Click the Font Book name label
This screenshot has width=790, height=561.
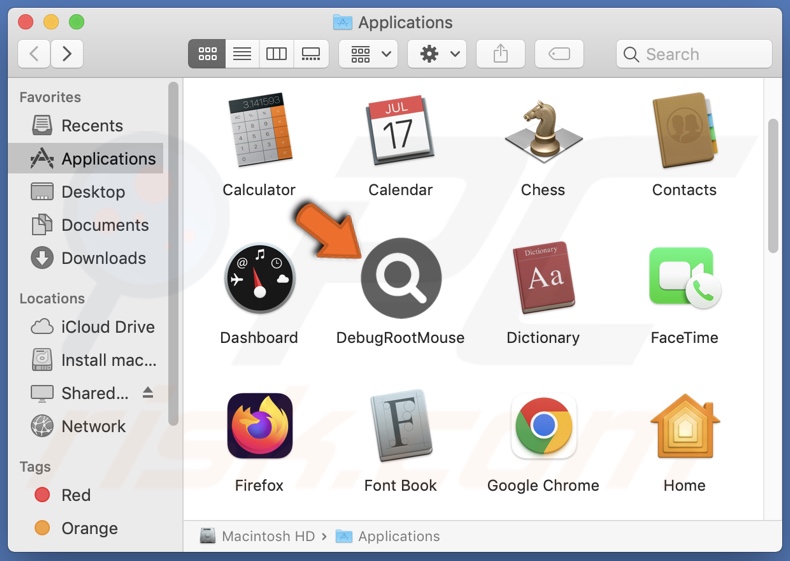[401, 485]
